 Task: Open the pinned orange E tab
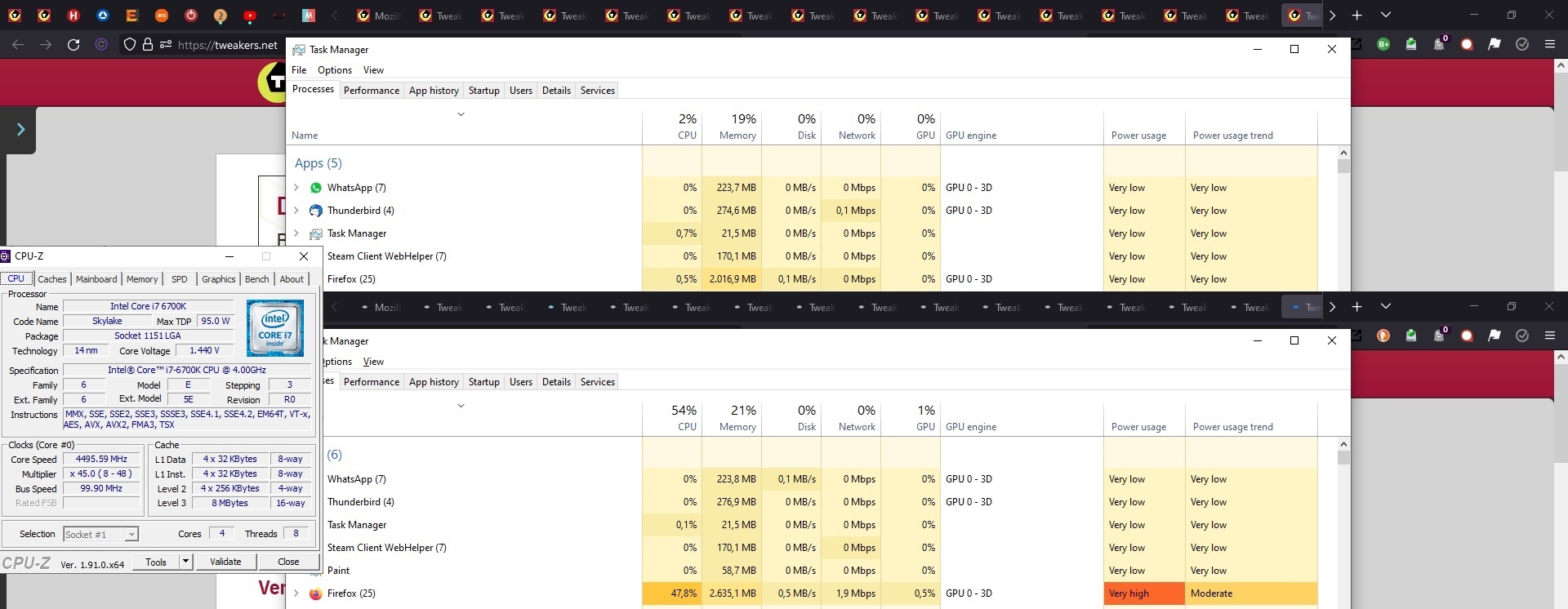[132, 16]
